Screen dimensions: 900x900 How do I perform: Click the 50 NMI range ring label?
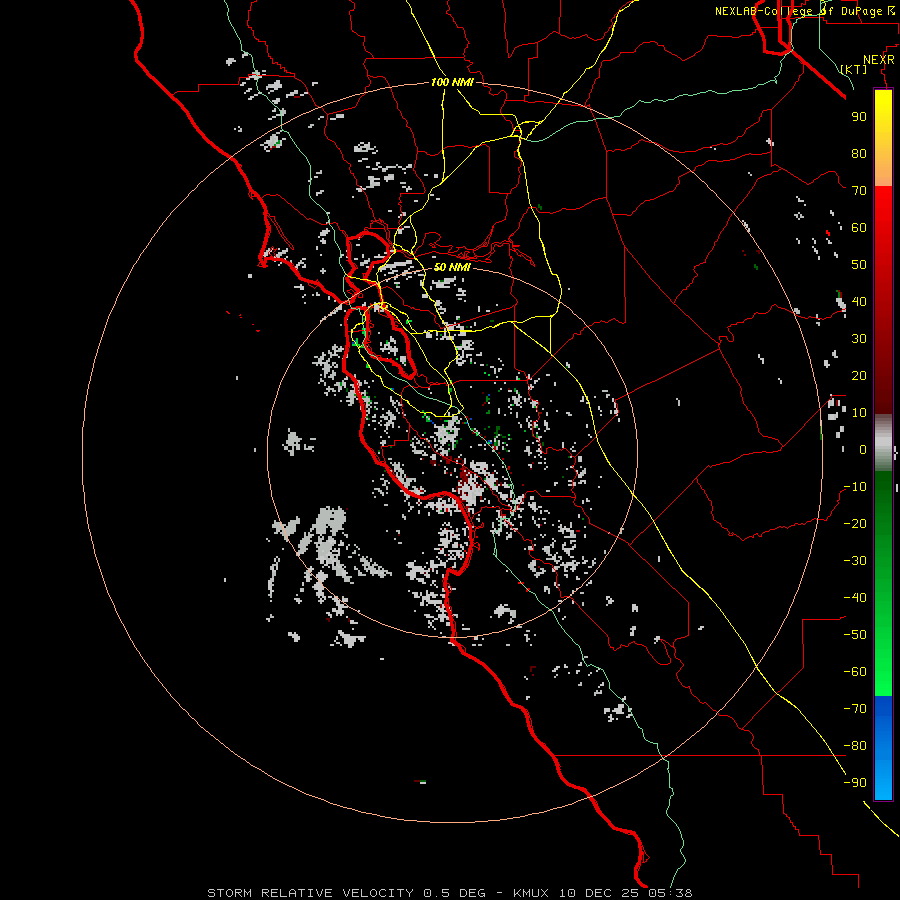pos(452,267)
